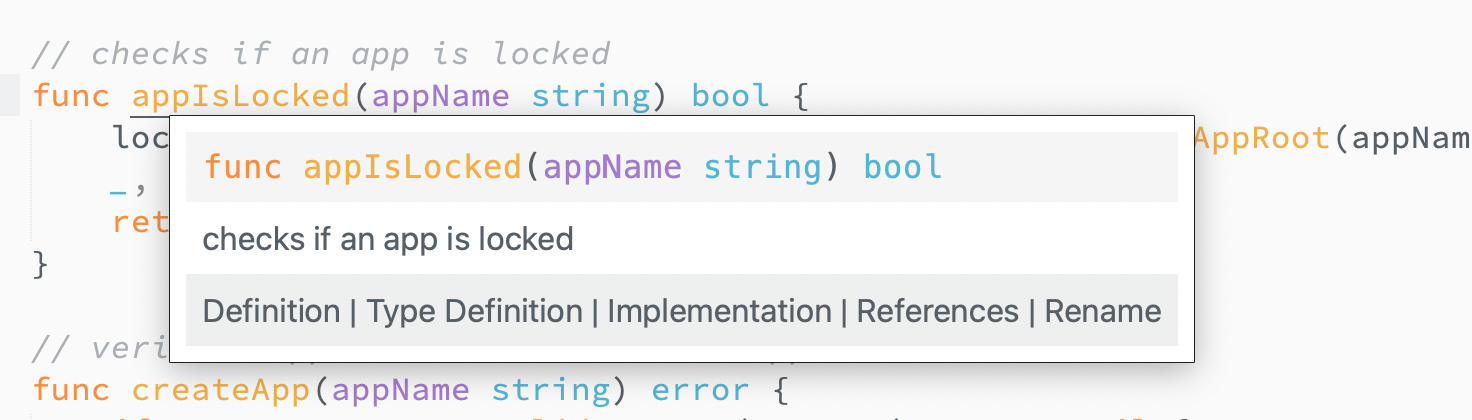Screen dimensions: 1472x420
Task: Click the popup description "checks if an app is locked"
Action: pyautogui.click(x=388, y=239)
